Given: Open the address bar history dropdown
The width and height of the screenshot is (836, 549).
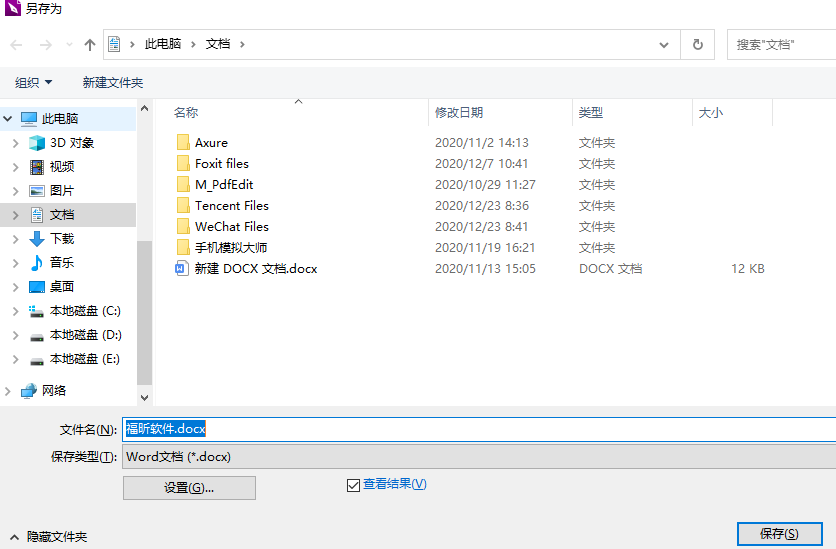Looking at the screenshot, I should tap(664, 45).
